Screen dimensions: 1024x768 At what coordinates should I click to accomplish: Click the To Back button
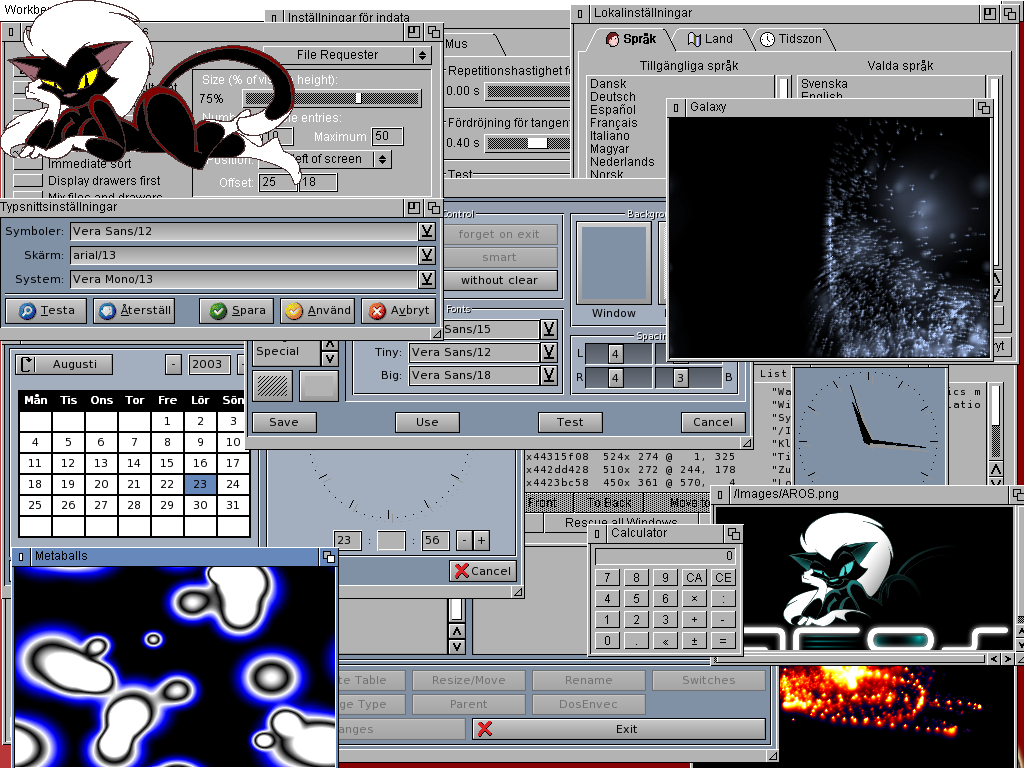(x=609, y=502)
